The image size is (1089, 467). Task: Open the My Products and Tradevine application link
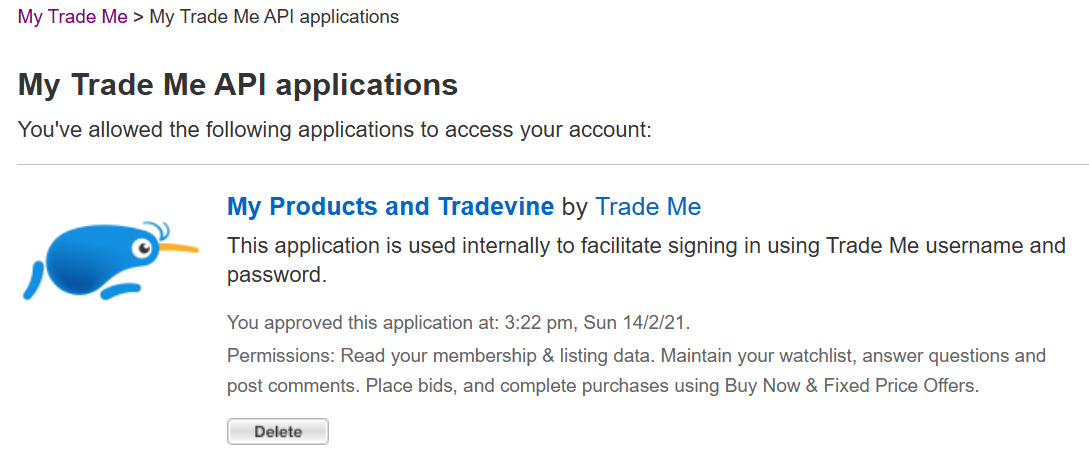[x=390, y=207]
